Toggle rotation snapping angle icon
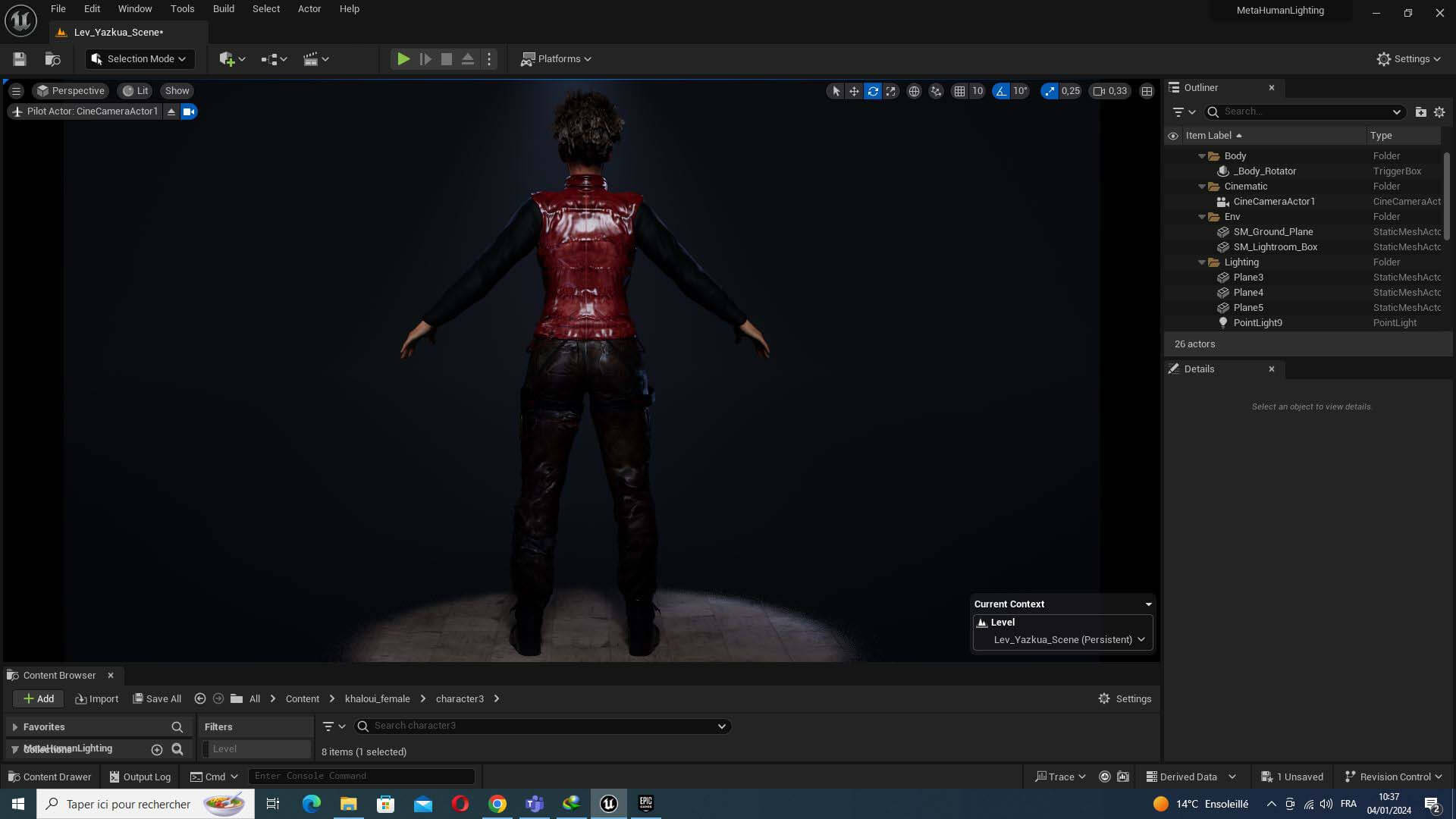Screen dimensions: 1456x819 (x=1001, y=91)
